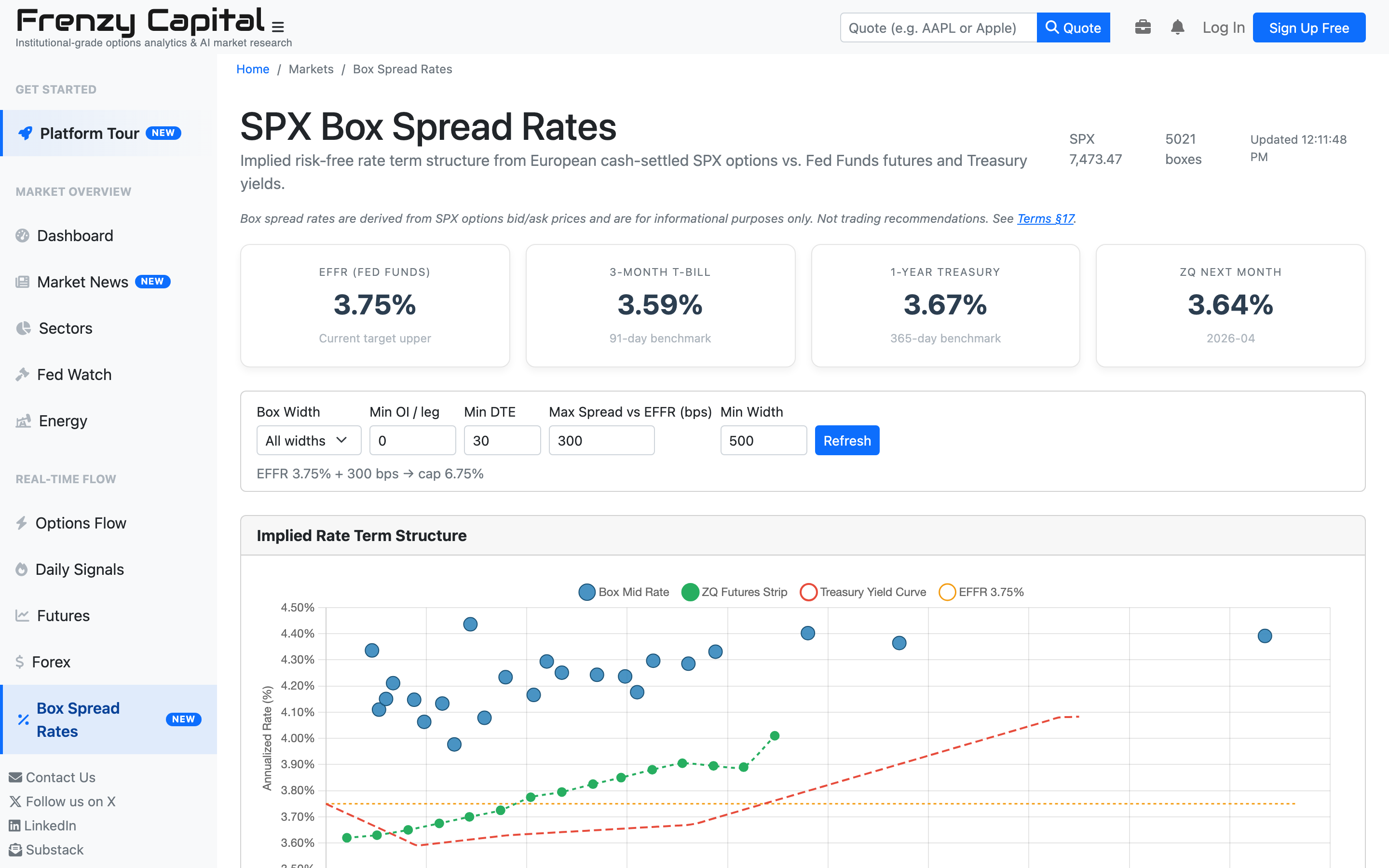
Task: Open LinkedIn link in sidebar
Action: coord(42,826)
